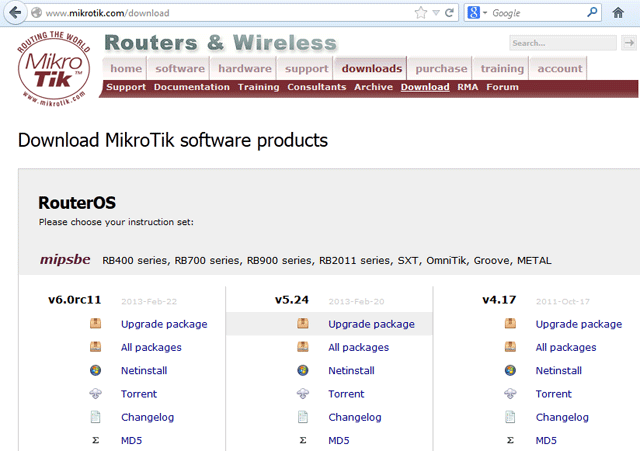Download v6.0rc11 Upgrade package
640x451 pixels.
click(164, 324)
